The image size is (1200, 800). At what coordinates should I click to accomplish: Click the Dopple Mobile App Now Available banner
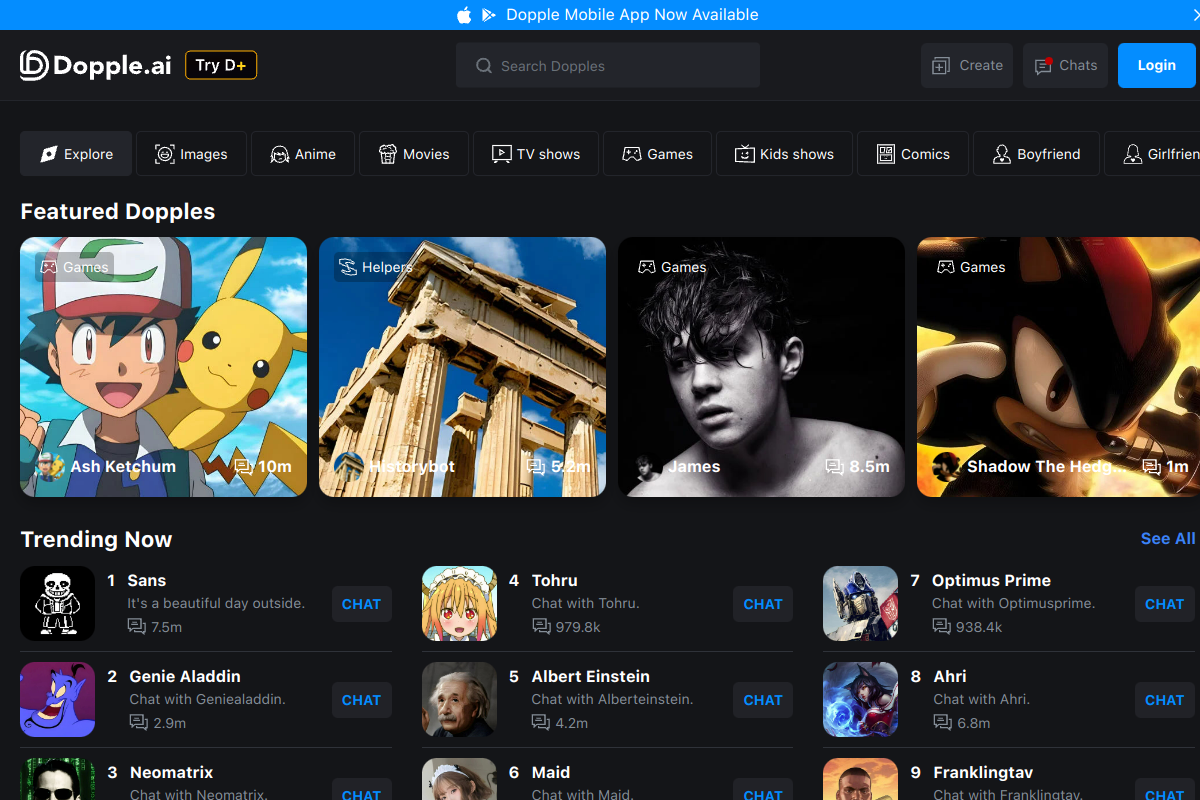coord(600,15)
